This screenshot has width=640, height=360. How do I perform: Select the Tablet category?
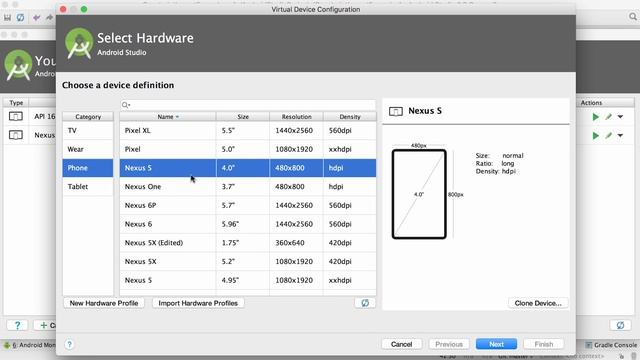point(88,187)
